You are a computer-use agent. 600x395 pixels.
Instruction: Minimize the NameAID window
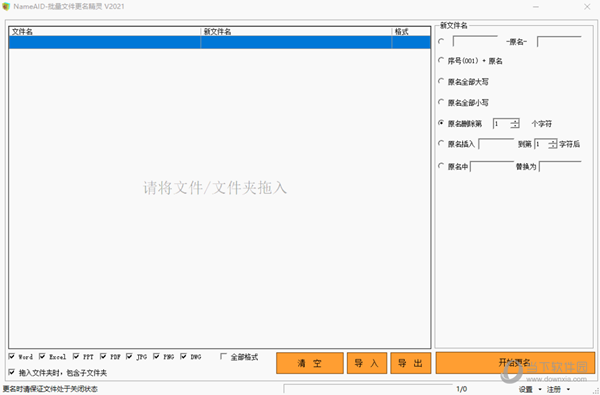(x=536, y=7)
